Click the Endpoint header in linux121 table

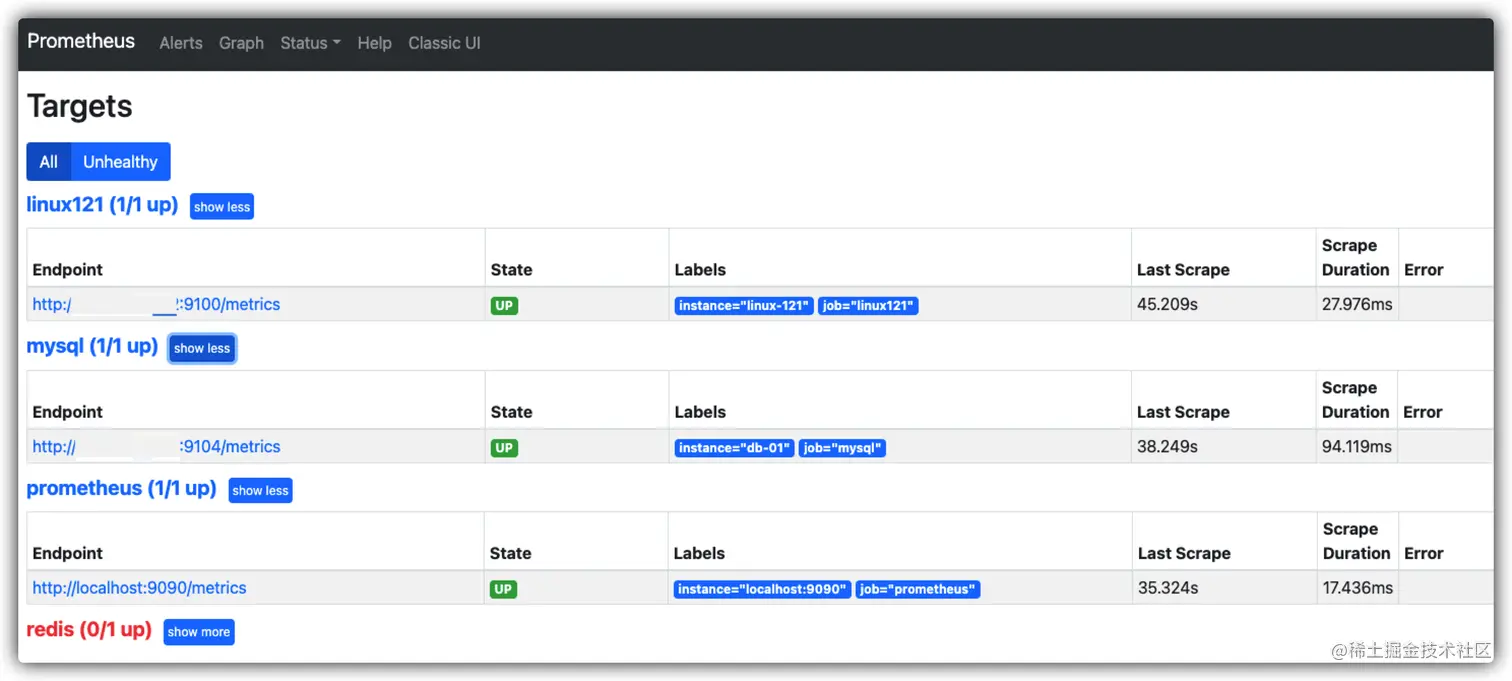pyautogui.click(x=67, y=270)
